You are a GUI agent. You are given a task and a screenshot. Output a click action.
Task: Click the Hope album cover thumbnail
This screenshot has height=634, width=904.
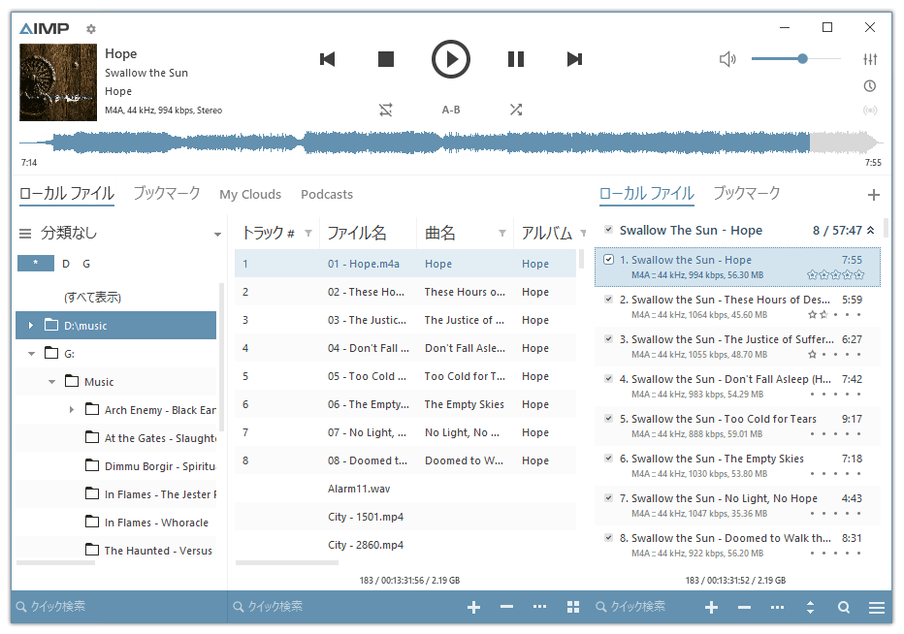click(x=58, y=82)
